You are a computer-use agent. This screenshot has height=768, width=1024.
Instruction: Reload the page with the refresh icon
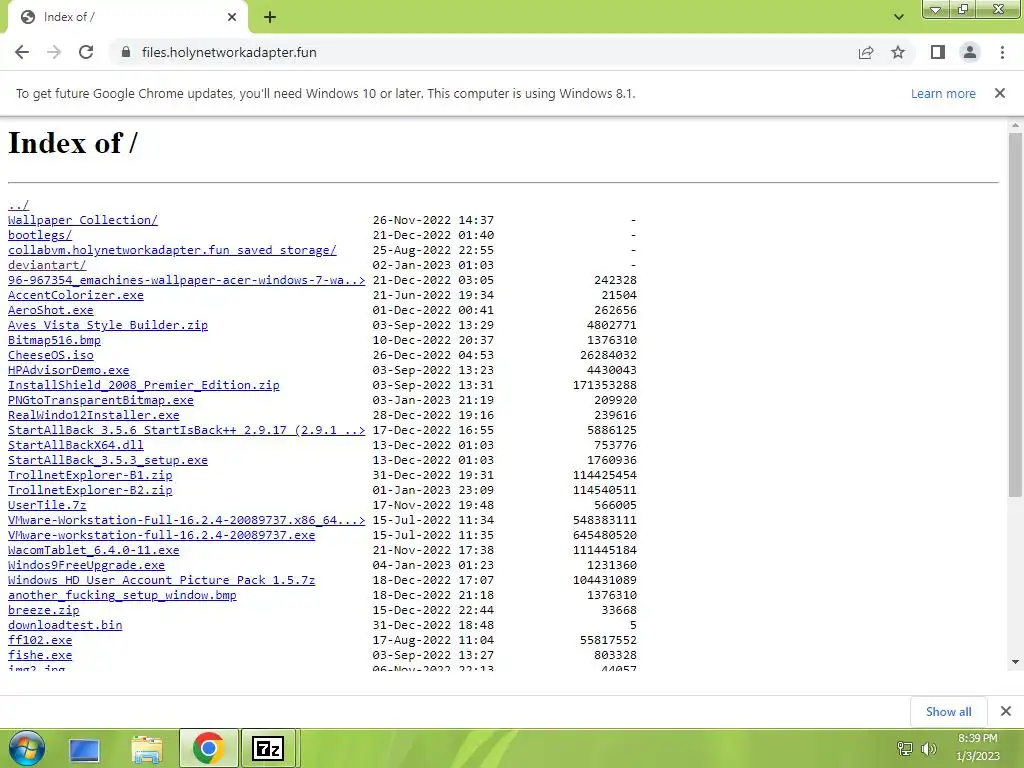[x=86, y=52]
